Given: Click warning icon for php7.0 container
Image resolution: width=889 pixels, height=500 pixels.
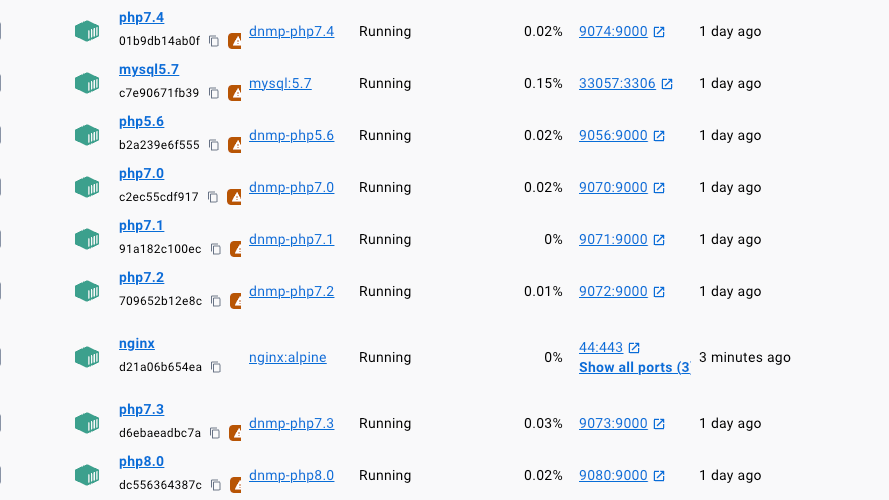Looking at the screenshot, I should click(234, 197).
